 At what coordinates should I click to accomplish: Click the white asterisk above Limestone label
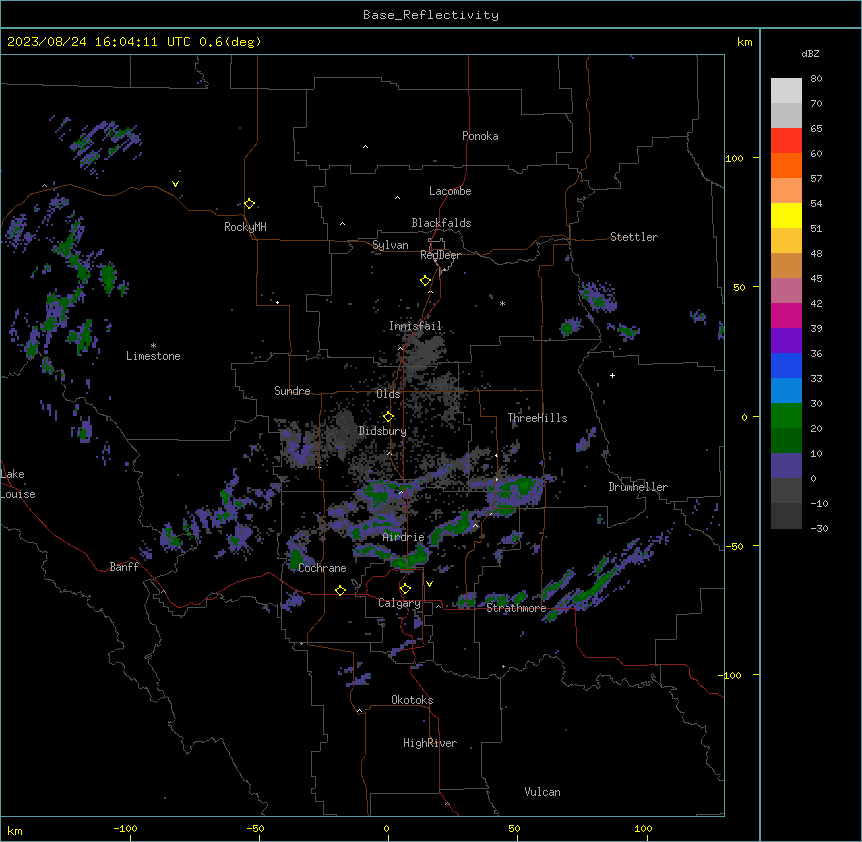pos(153,346)
